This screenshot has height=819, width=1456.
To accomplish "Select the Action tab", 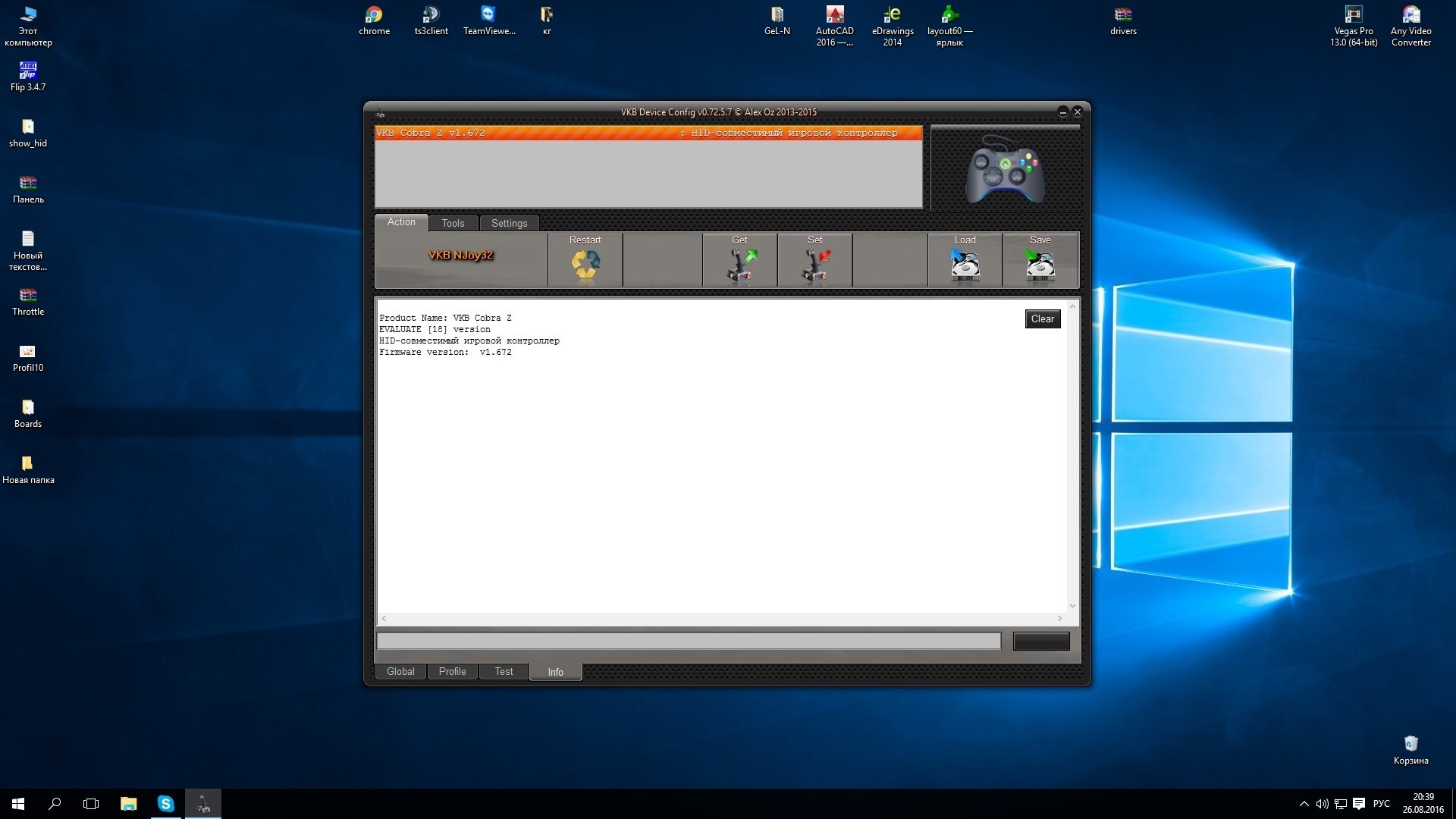I will tap(401, 222).
